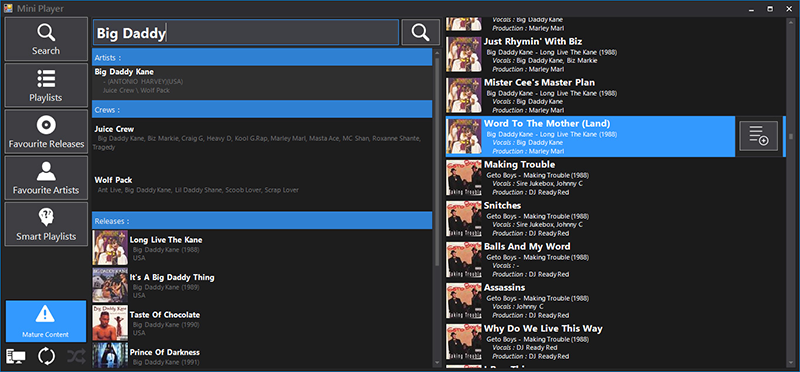Click into the Big Daddy search field
The image size is (800, 372).
pos(245,33)
